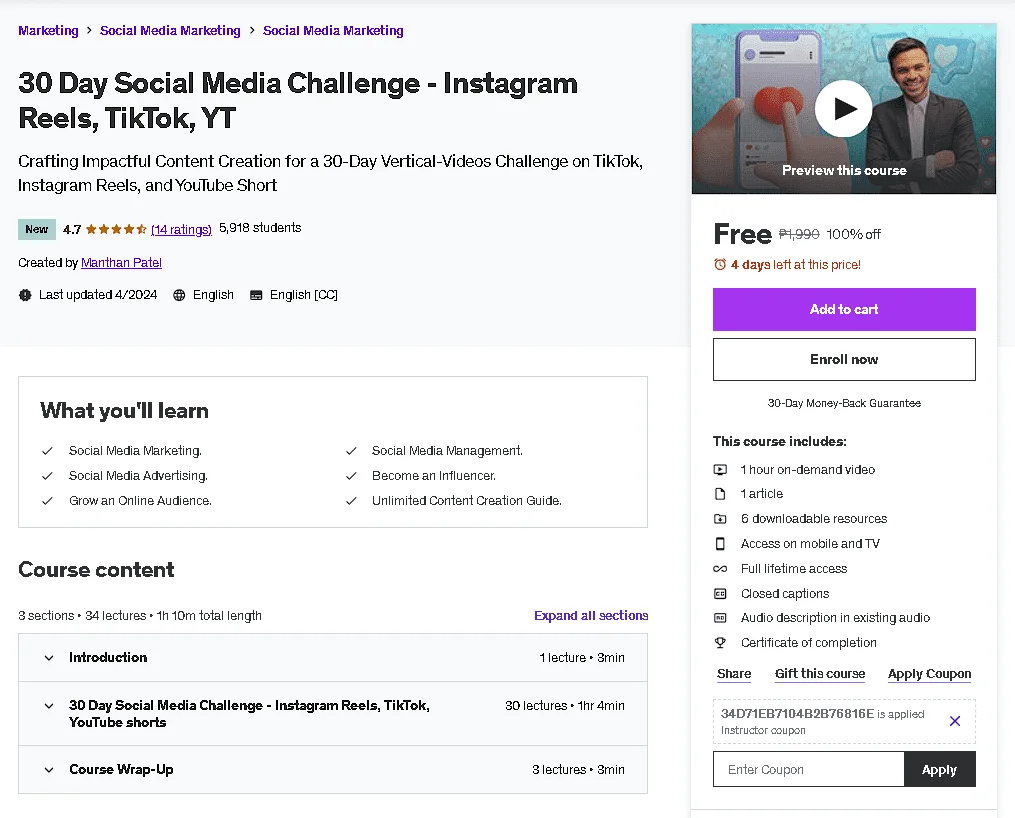Expand all sections of course content
Image resolution: width=1015 pixels, height=818 pixels.
591,615
